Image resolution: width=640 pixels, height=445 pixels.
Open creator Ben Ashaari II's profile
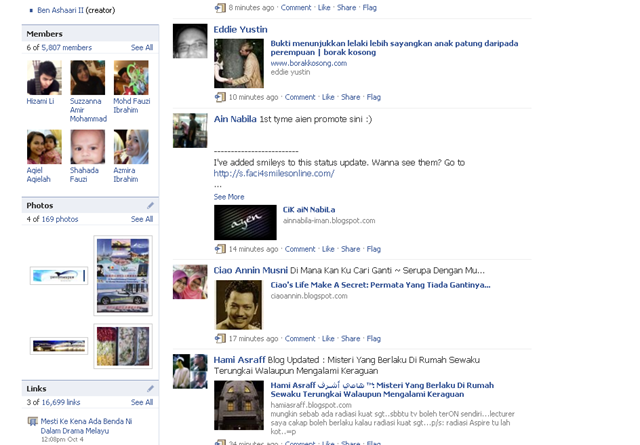coord(60,10)
